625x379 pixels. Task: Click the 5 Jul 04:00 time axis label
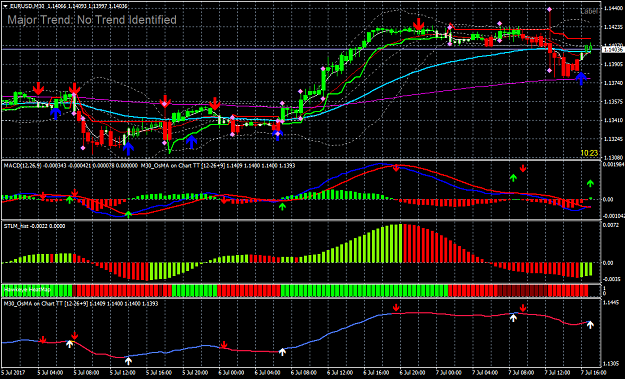pyautogui.click(x=50, y=373)
